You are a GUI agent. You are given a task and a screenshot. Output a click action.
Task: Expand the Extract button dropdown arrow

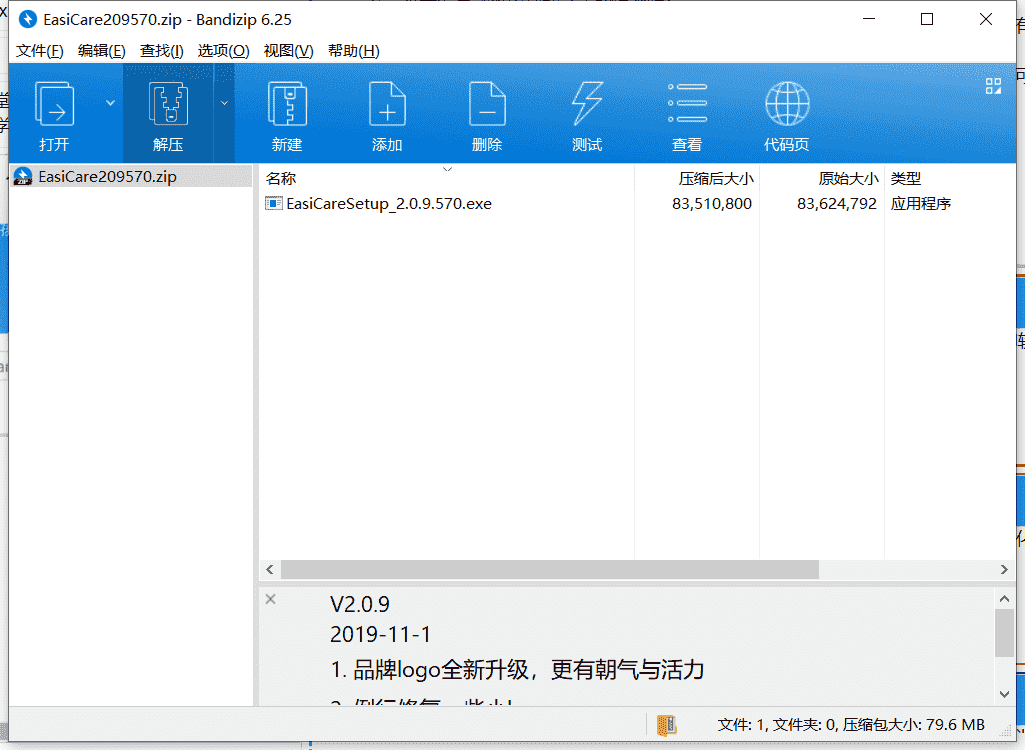pyautogui.click(x=224, y=103)
